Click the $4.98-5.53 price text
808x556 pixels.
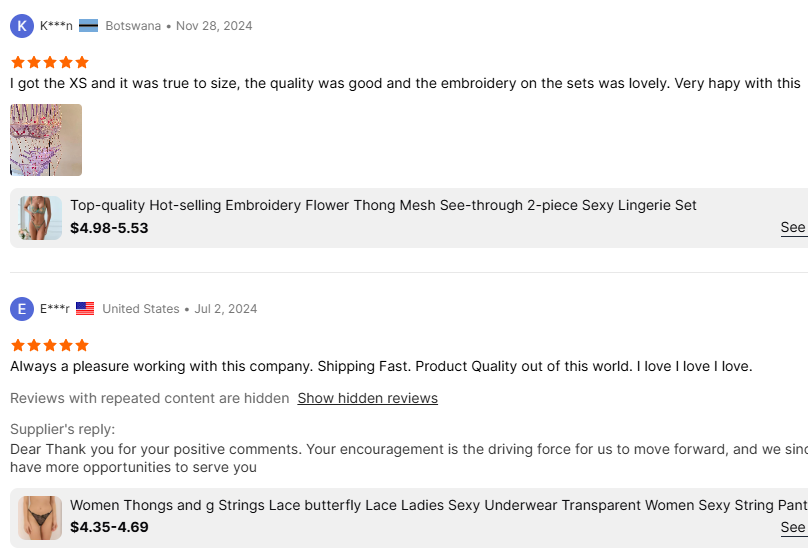(109, 228)
